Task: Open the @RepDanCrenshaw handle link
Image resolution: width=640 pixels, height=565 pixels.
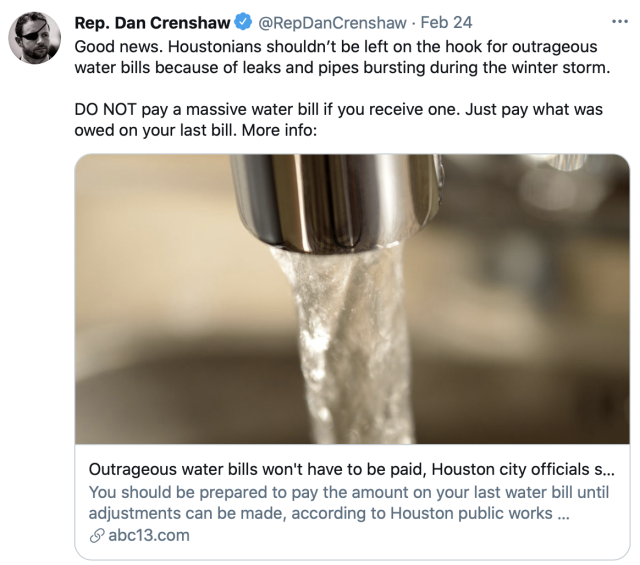Action: pyautogui.click(x=332, y=22)
